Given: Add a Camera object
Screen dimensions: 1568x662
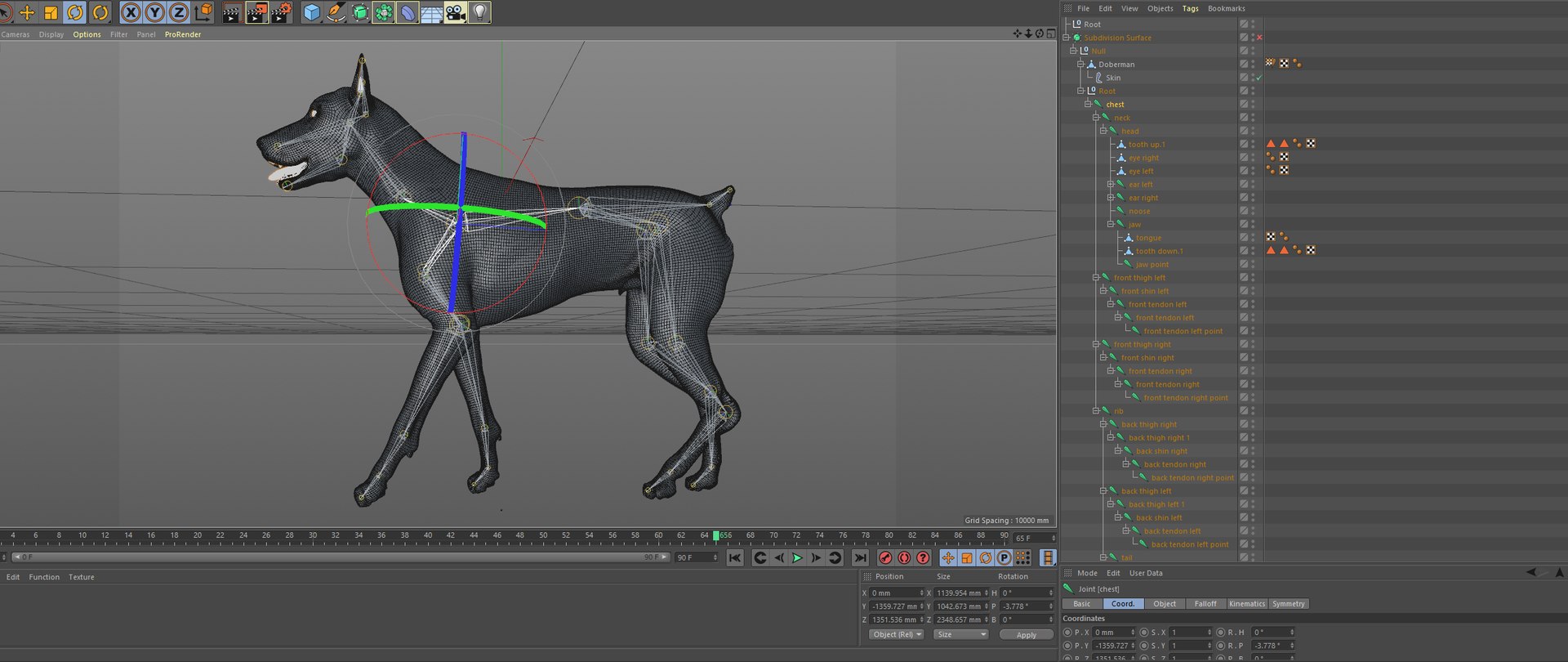Looking at the screenshot, I should pos(455,11).
